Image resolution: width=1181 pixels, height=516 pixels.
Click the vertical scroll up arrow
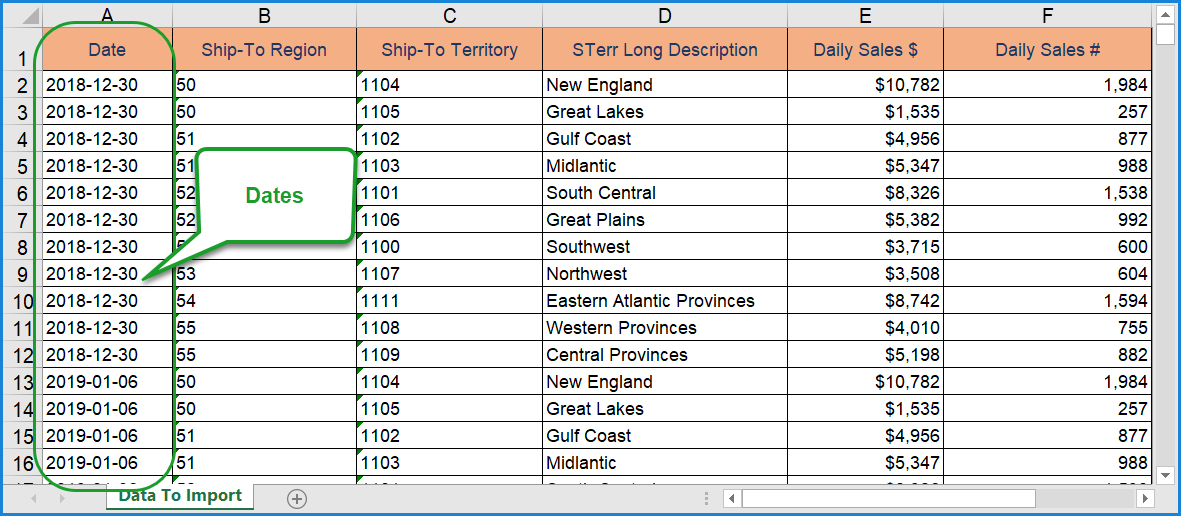click(x=1165, y=14)
